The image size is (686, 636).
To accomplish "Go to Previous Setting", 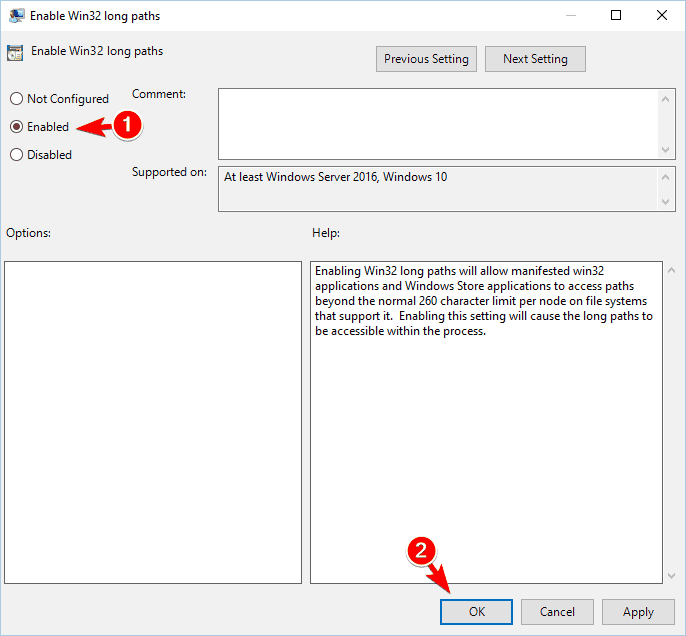I will (426, 59).
